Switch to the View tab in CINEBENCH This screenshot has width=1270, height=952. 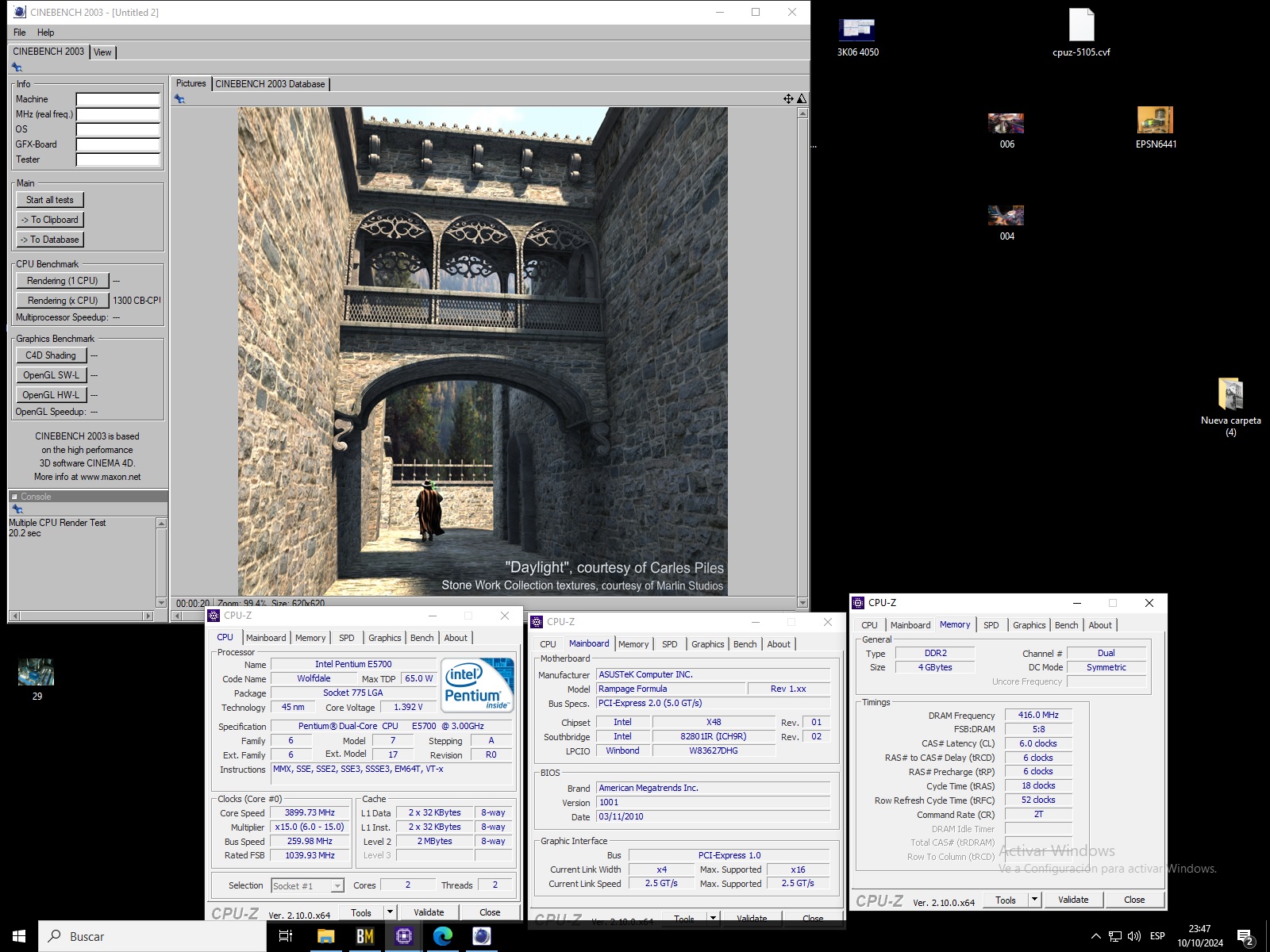[102, 52]
